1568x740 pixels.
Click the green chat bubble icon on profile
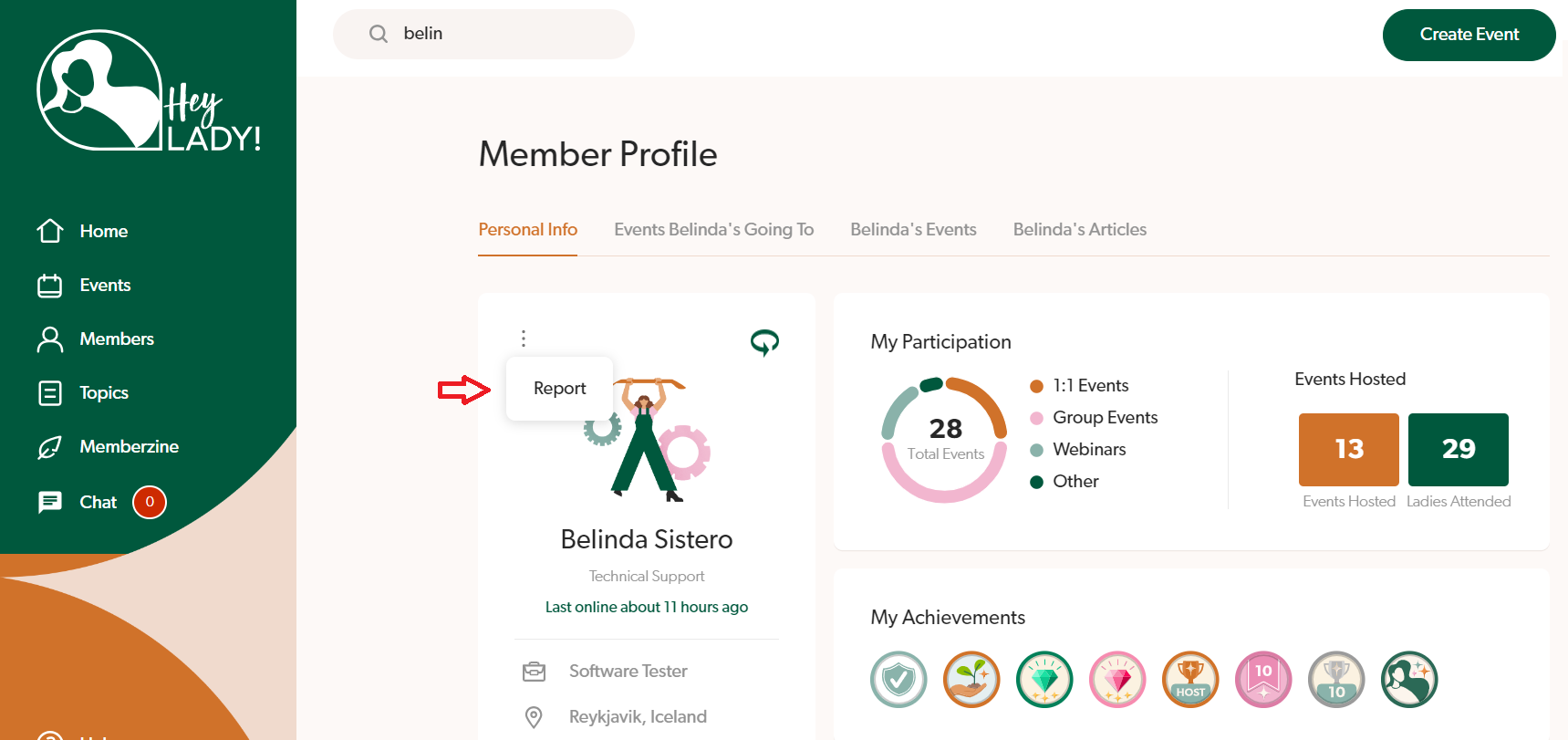[764, 342]
